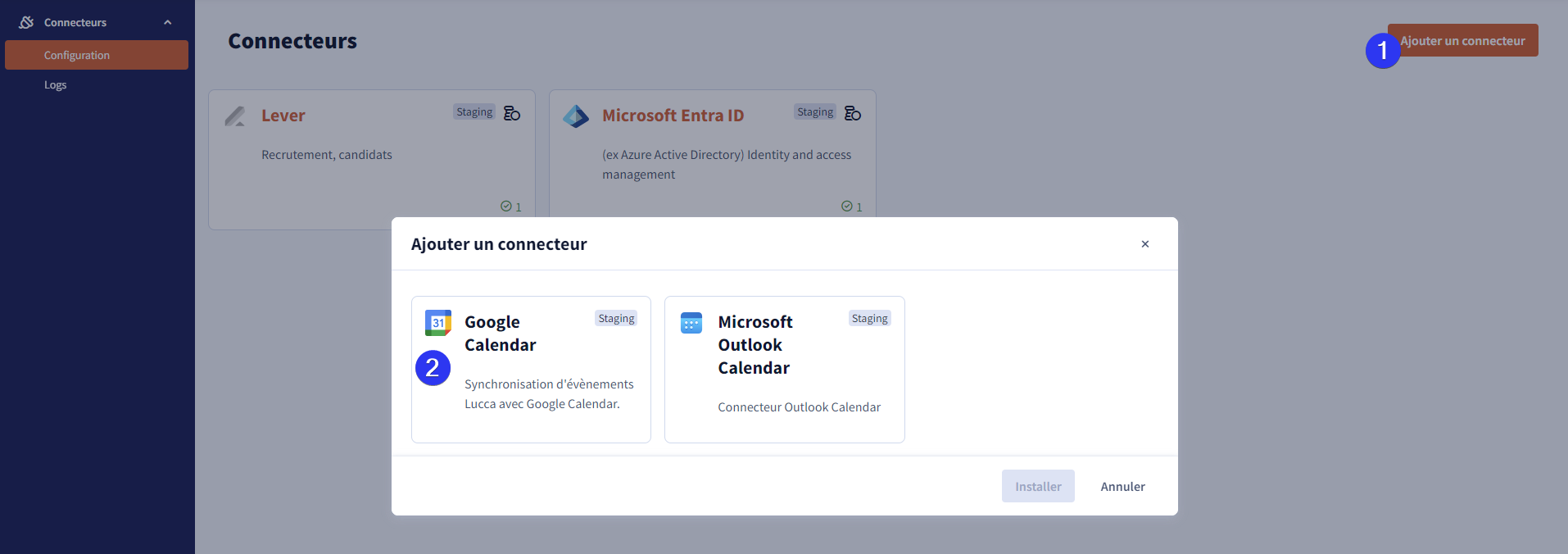Click the Google Calendar logo icon
This screenshot has height=554, width=1568.
coord(438,323)
